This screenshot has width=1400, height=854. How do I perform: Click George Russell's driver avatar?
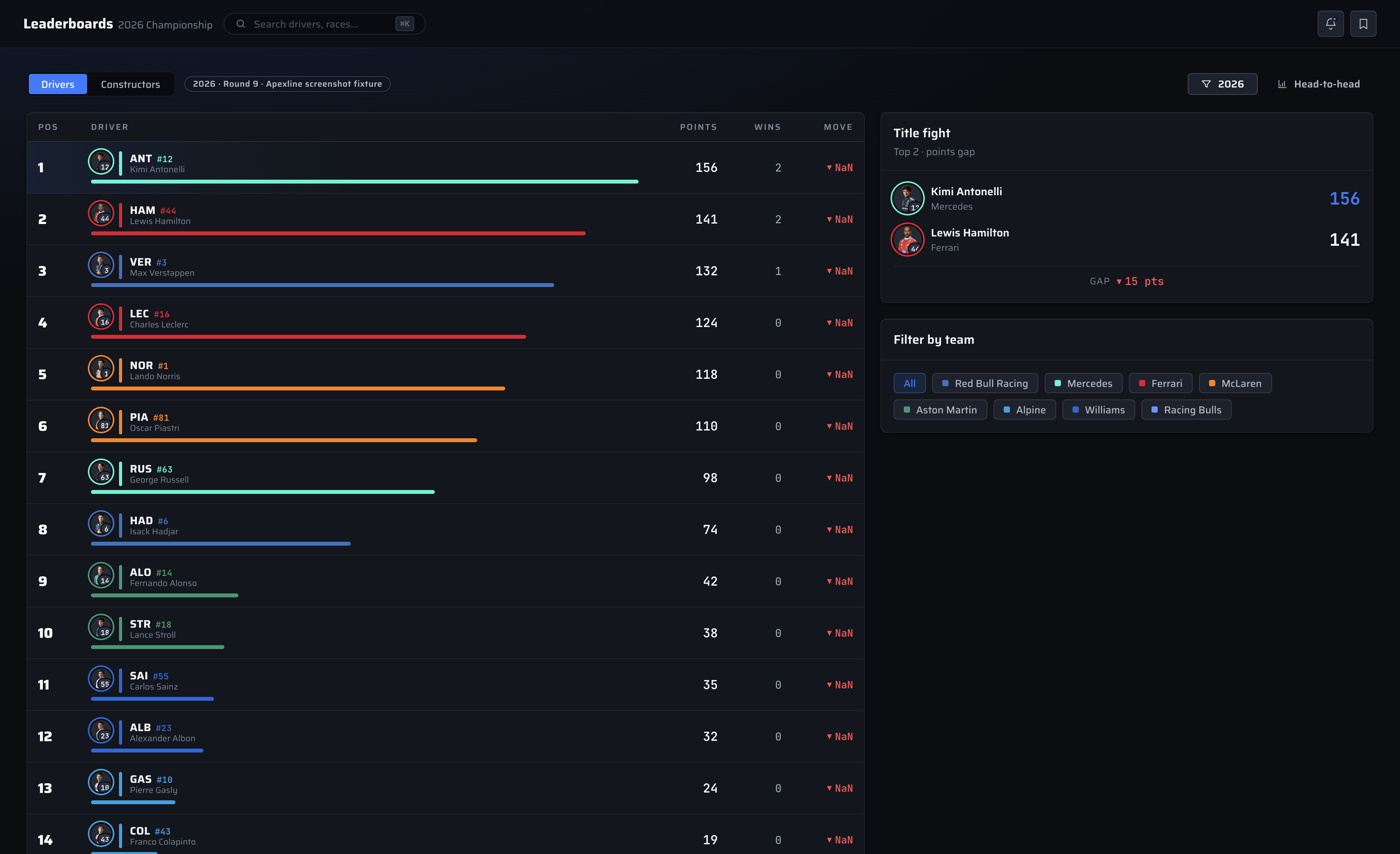pyautogui.click(x=101, y=472)
